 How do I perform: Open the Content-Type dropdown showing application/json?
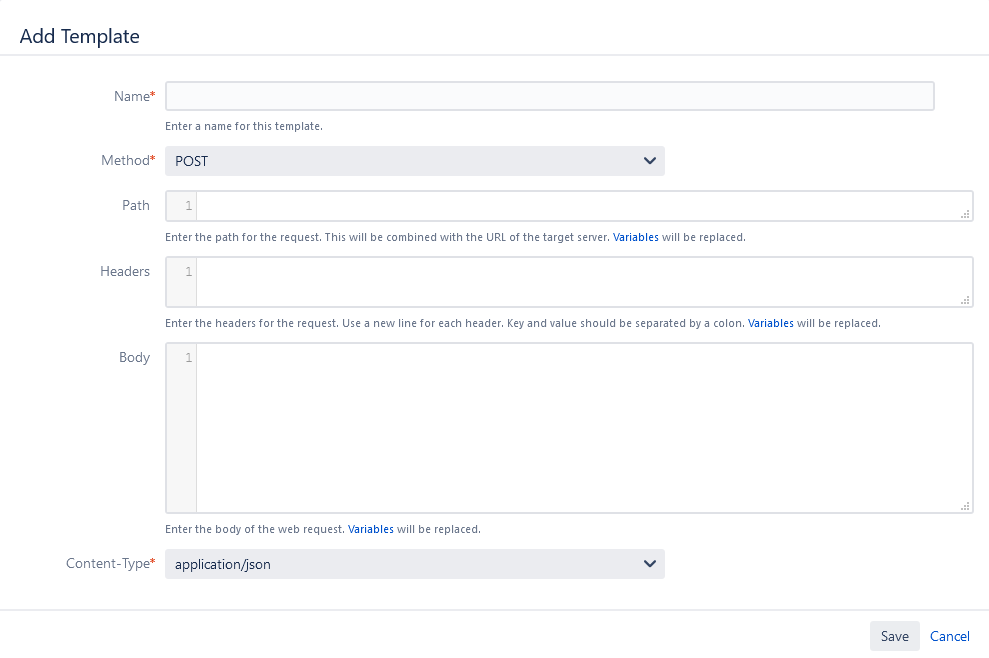coord(414,564)
